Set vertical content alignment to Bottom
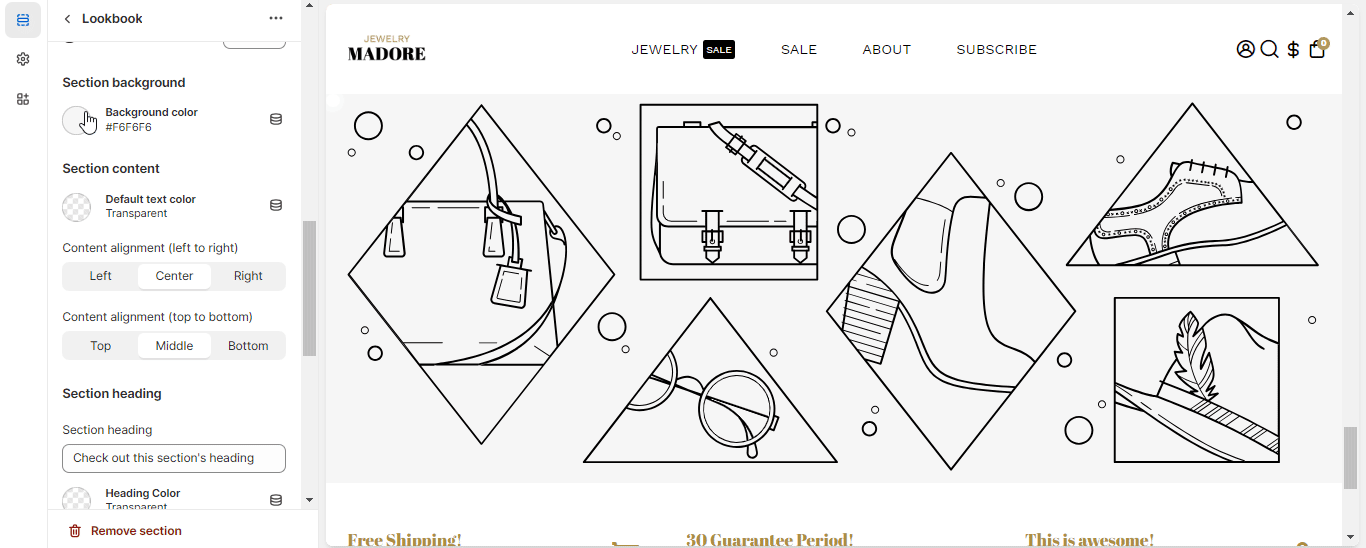The width and height of the screenshot is (1366, 548). (x=248, y=346)
